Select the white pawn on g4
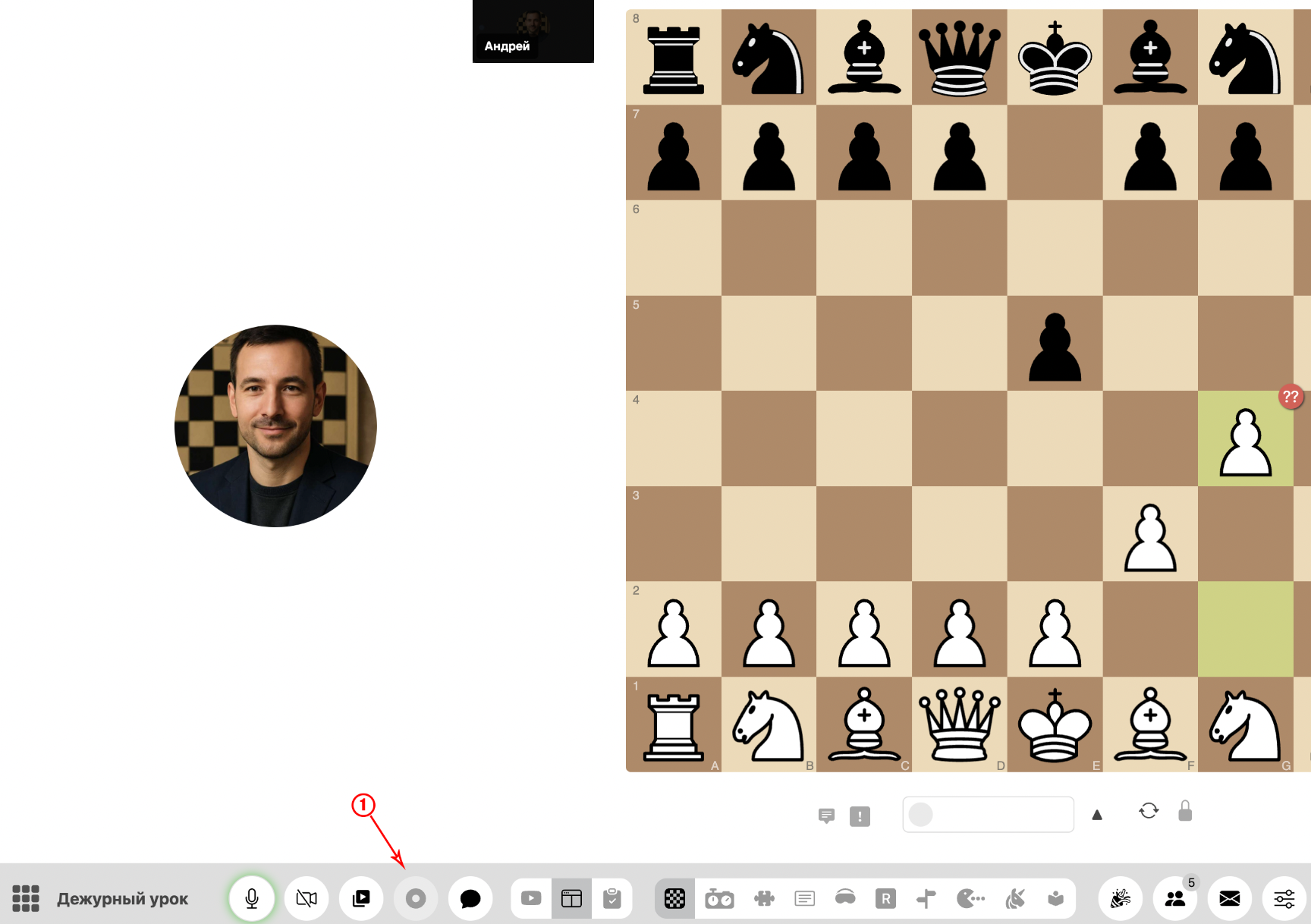This screenshot has height=924, width=1311. [1246, 438]
